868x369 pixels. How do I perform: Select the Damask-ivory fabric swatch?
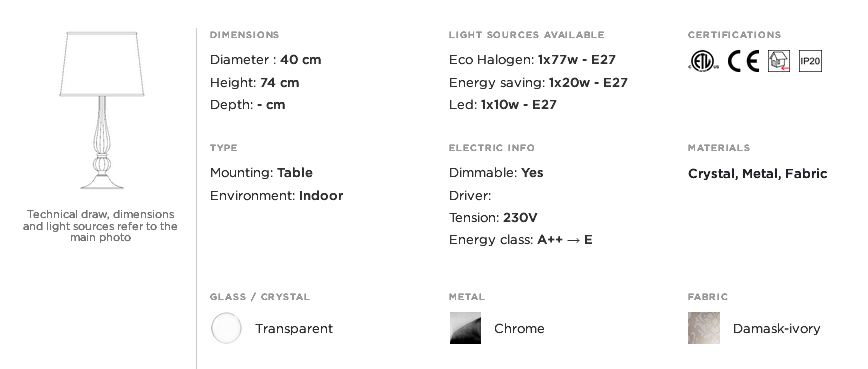(704, 328)
